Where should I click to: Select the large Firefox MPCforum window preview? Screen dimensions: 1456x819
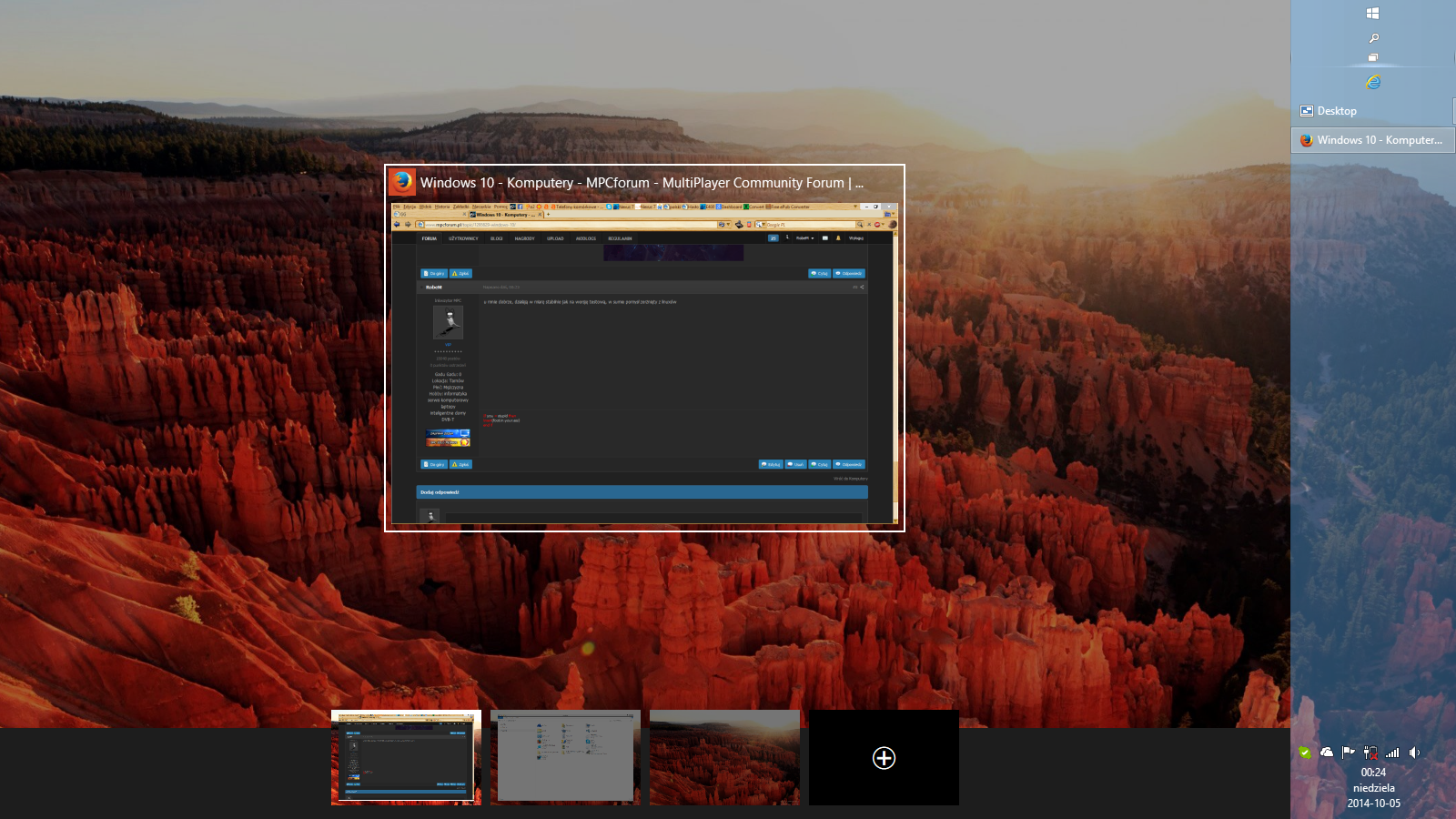point(644,348)
